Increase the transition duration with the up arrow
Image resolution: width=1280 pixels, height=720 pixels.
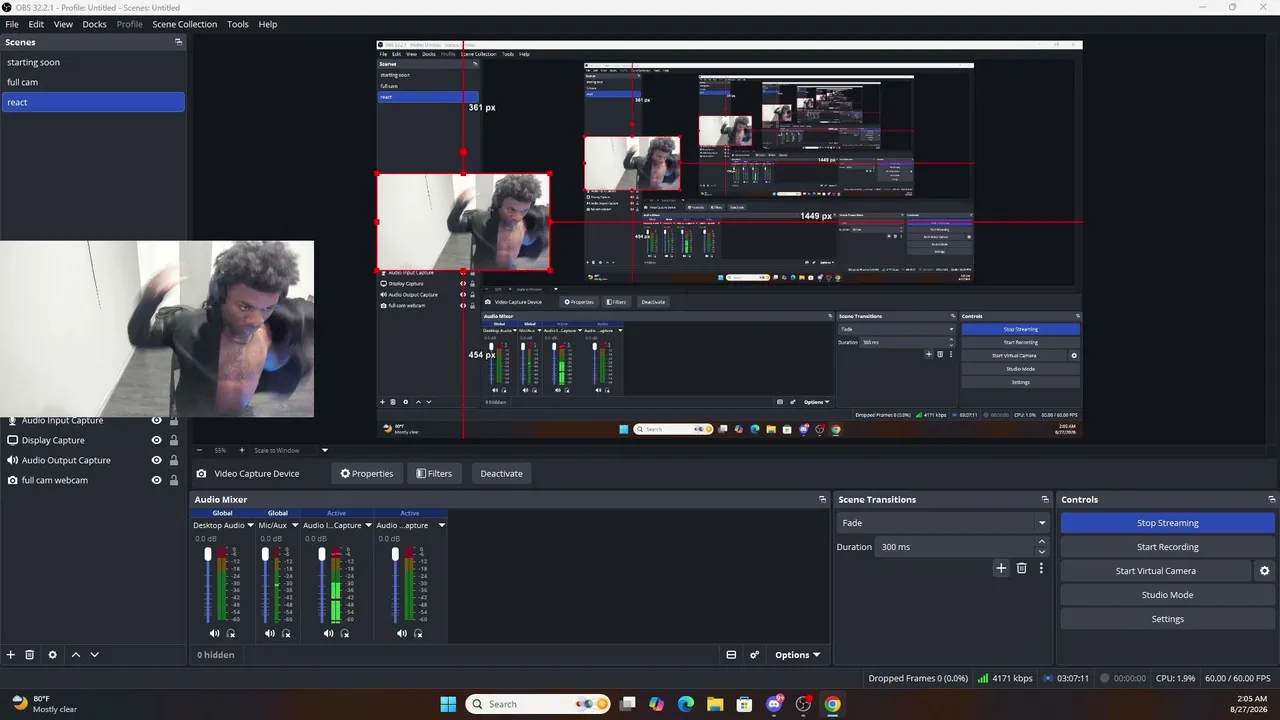(1042, 542)
